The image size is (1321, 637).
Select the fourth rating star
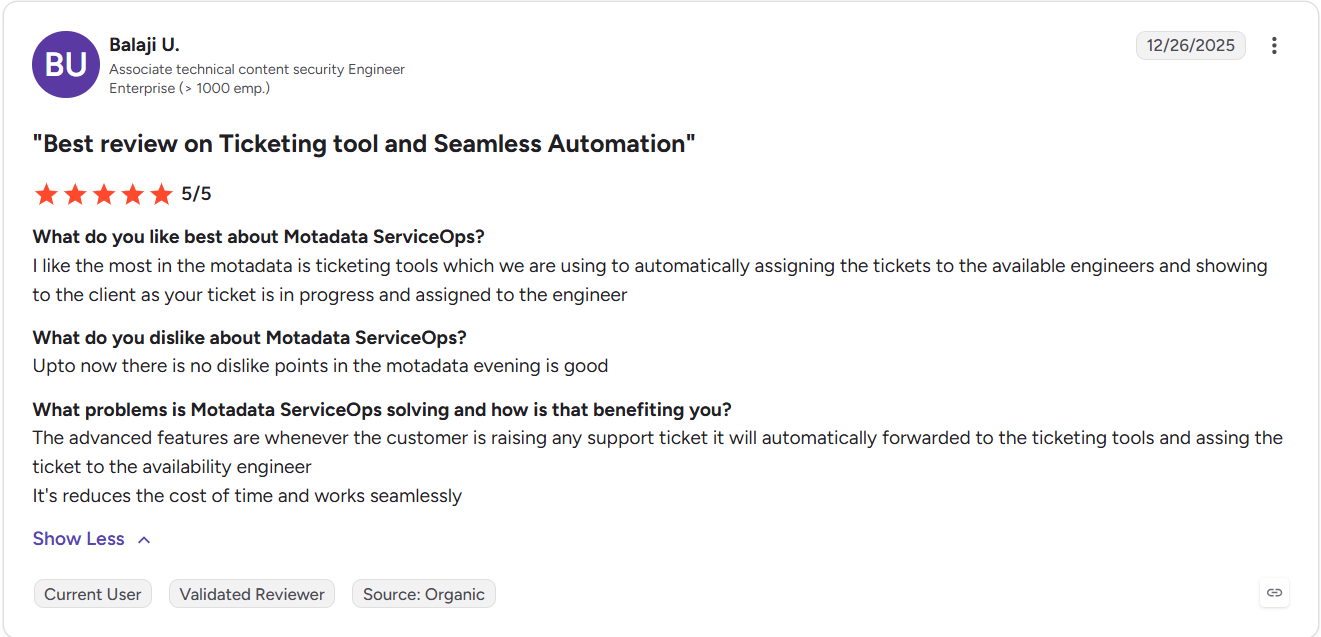point(133,194)
